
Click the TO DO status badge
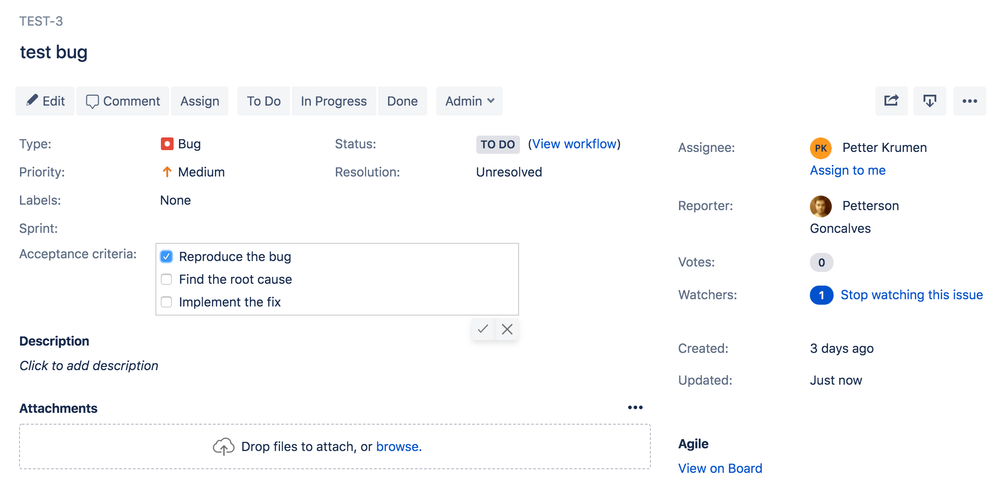498,145
